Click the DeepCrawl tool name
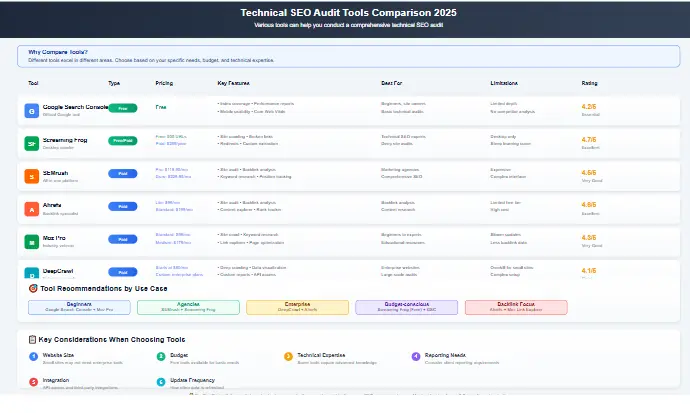 (58, 271)
